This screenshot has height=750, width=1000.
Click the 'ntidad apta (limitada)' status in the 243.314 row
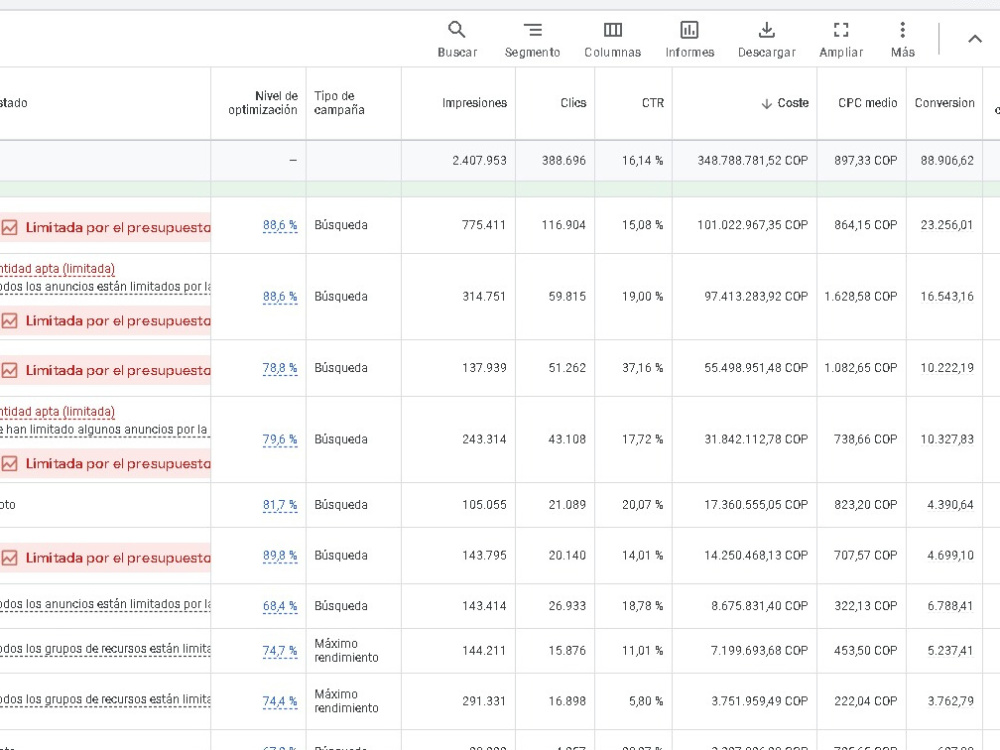[x=57, y=412]
